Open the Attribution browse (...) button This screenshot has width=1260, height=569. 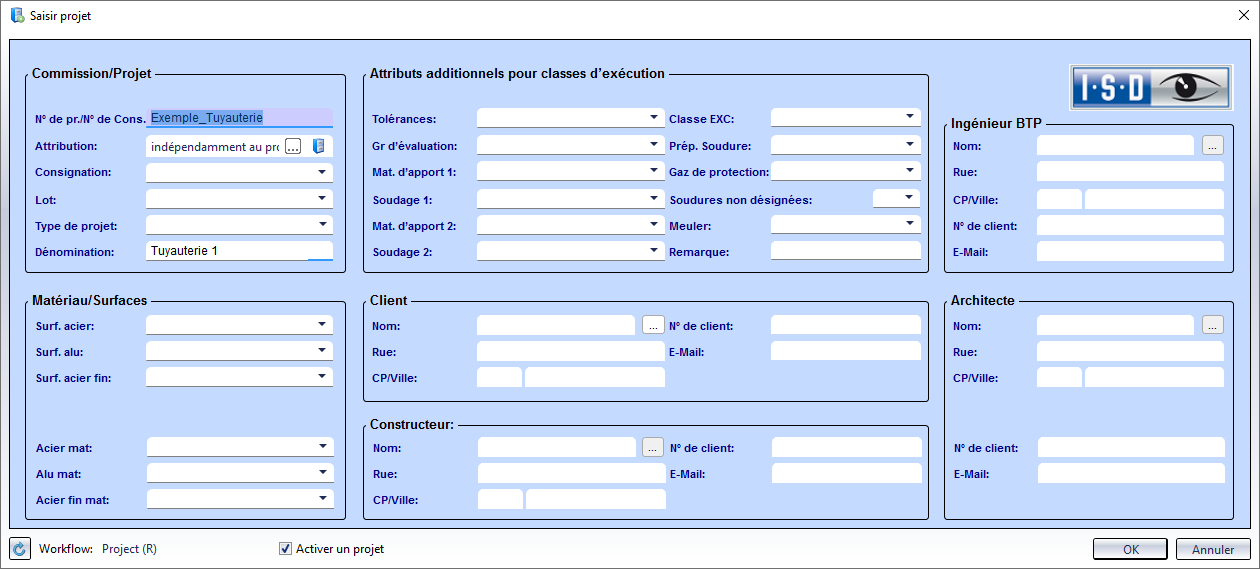pyautogui.click(x=293, y=146)
